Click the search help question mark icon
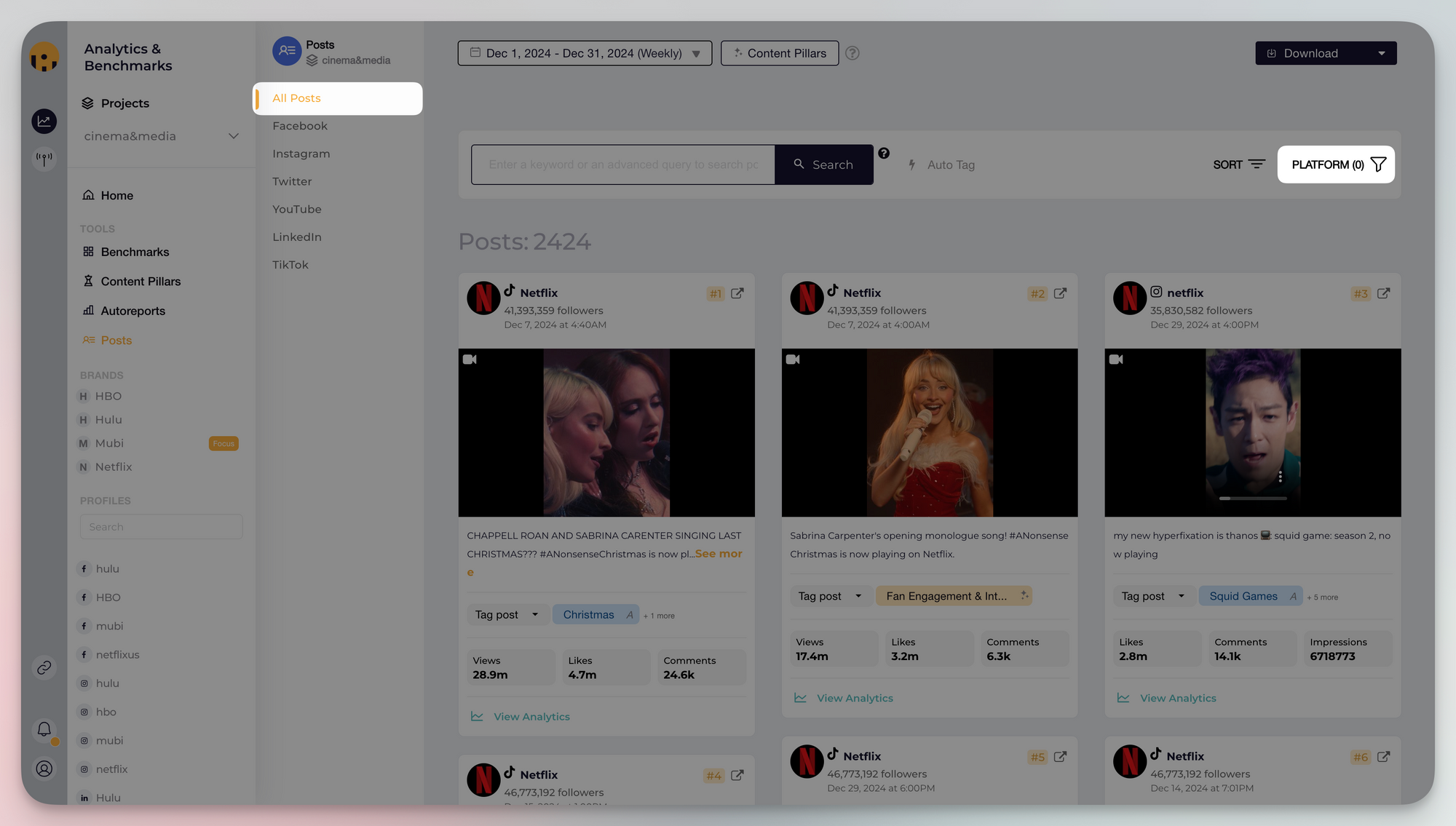This screenshot has width=1456, height=826. tap(884, 153)
